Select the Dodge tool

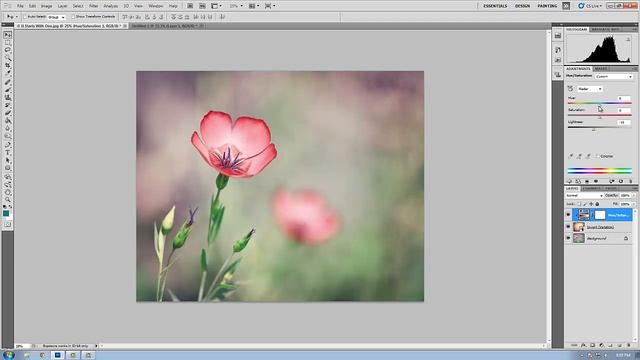(x=7, y=136)
